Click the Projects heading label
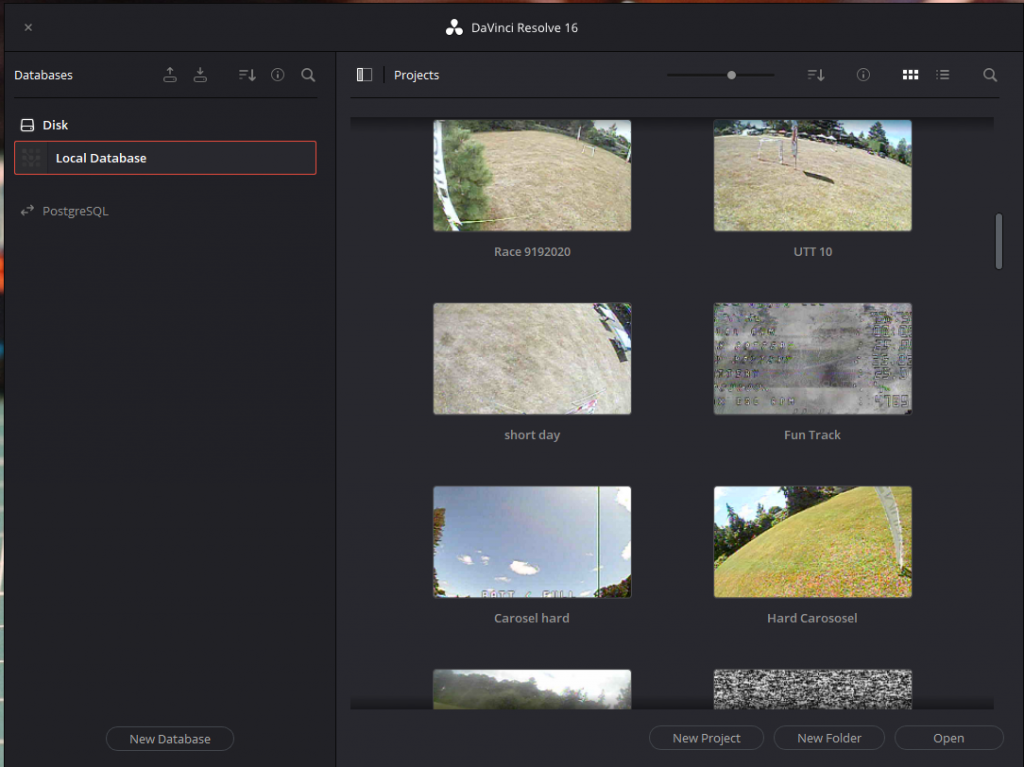1024x767 pixels. (x=417, y=75)
